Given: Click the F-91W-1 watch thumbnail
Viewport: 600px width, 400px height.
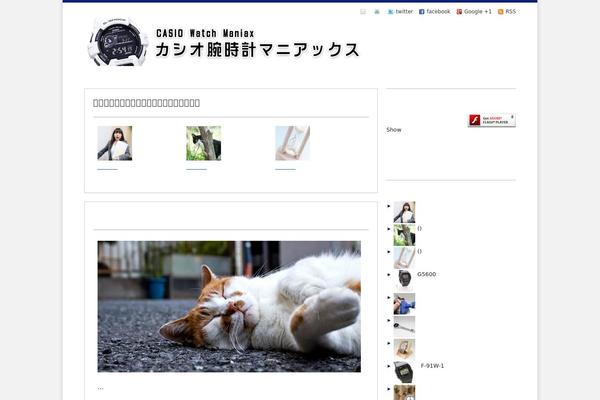Looking at the screenshot, I should (x=404, y=372).
